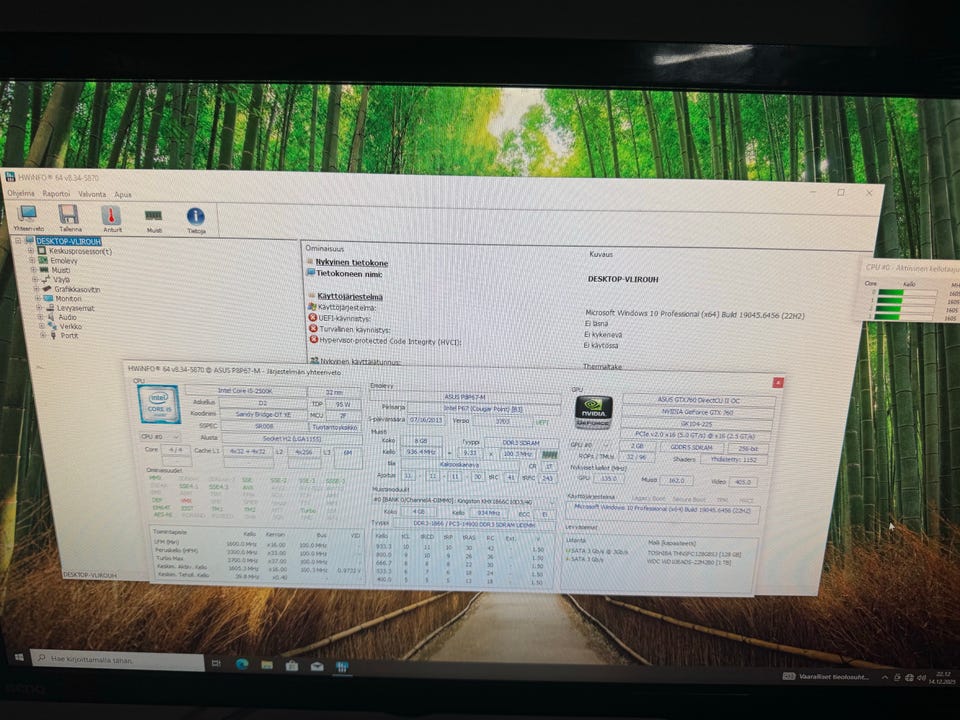Open the CPU #0 dropdown

coord(160,437)
